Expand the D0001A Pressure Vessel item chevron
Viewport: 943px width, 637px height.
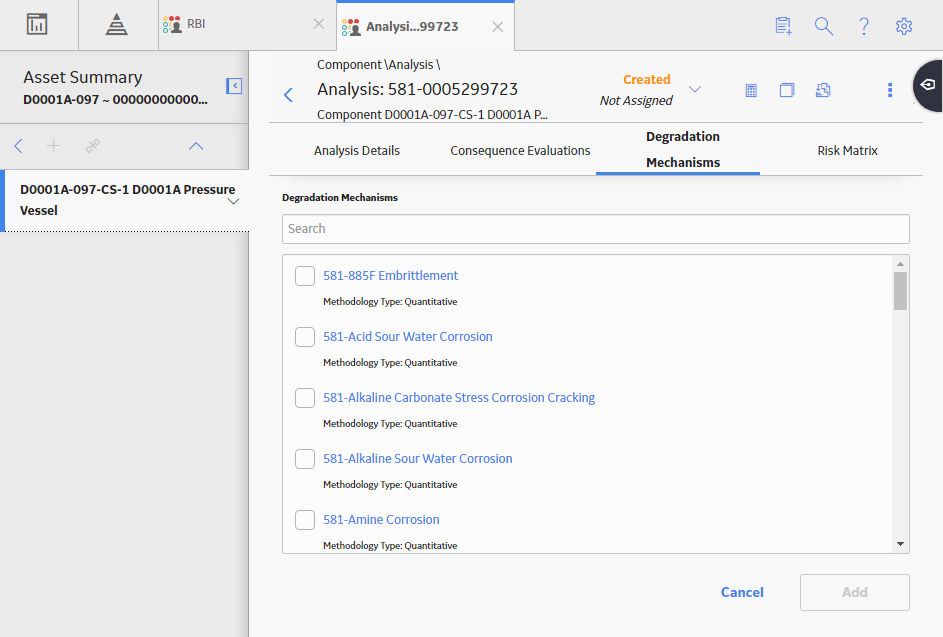click(234, 201)
